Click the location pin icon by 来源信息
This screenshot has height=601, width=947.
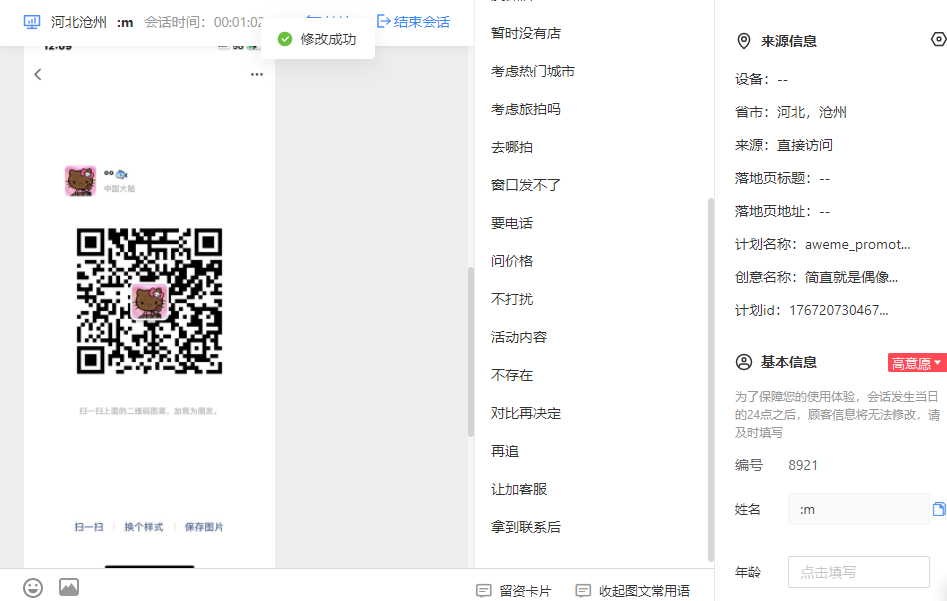743,41
